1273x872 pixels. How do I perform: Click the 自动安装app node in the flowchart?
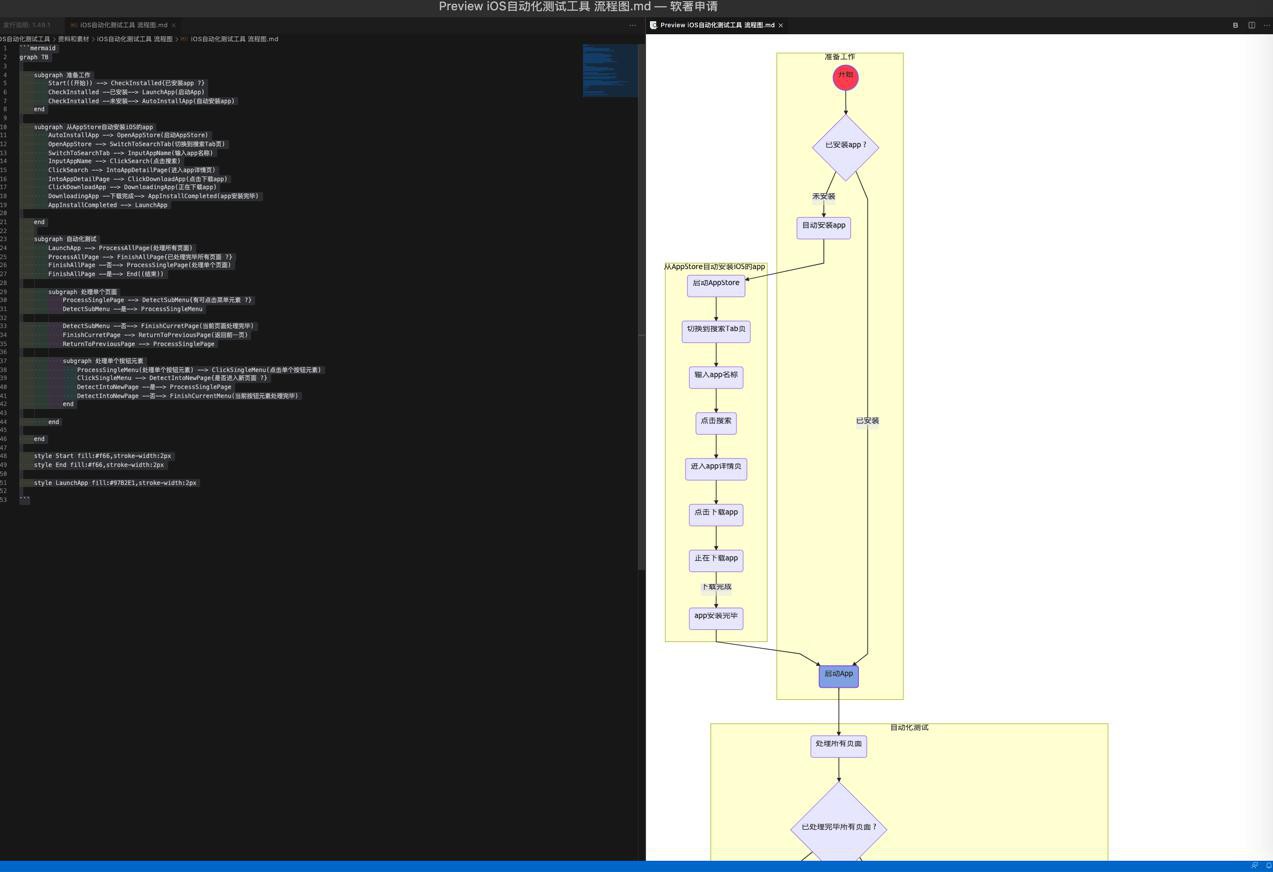(x=824, y=227)
